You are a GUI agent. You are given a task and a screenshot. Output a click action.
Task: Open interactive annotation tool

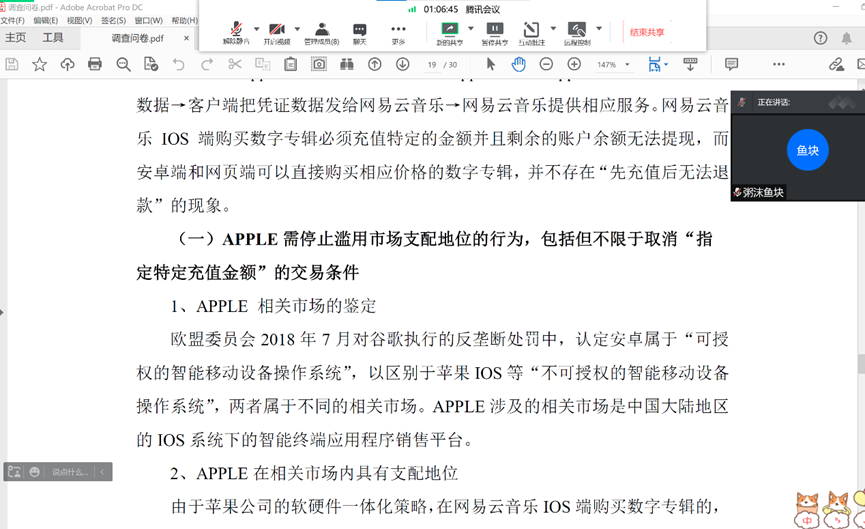click(x=531, y=33)
